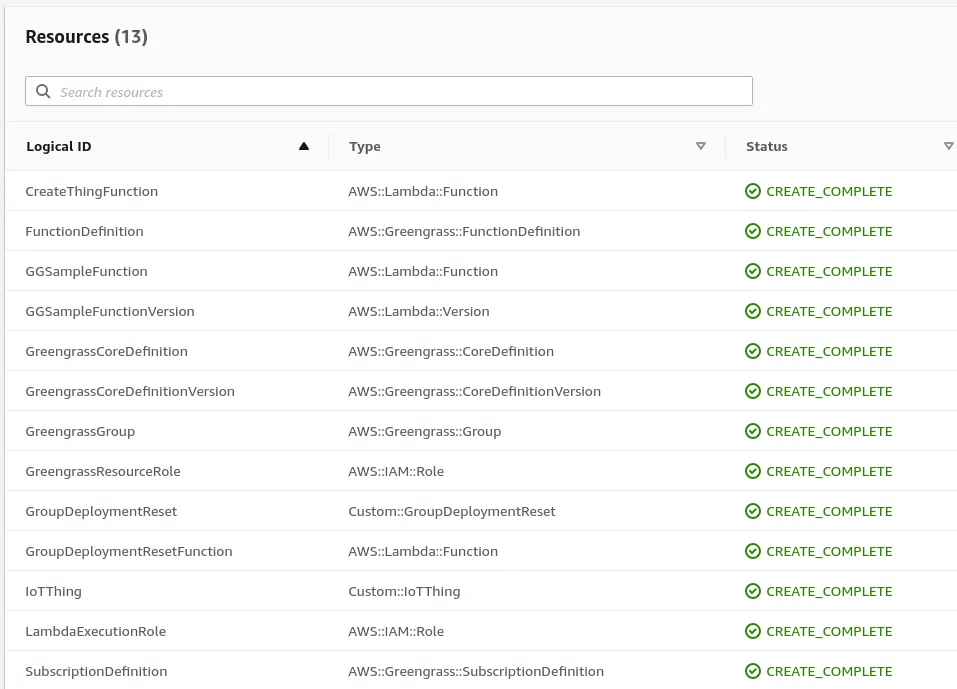Click CREATE_COMPLETE text for SubscriptionDefinition
Viewport: 957px width, 689px height.
[x=829, y=671]
